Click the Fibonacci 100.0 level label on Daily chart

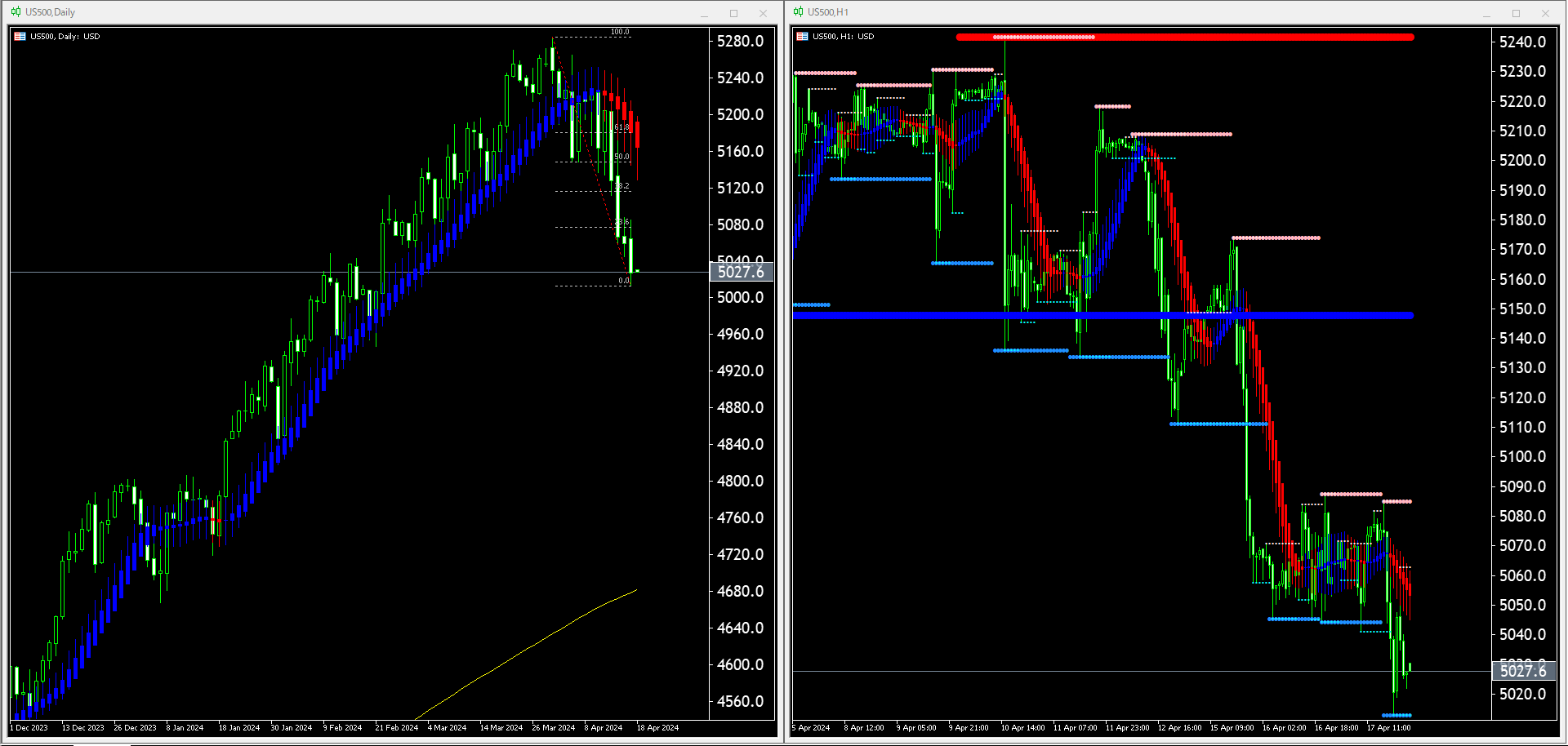[x=620, y=32]
